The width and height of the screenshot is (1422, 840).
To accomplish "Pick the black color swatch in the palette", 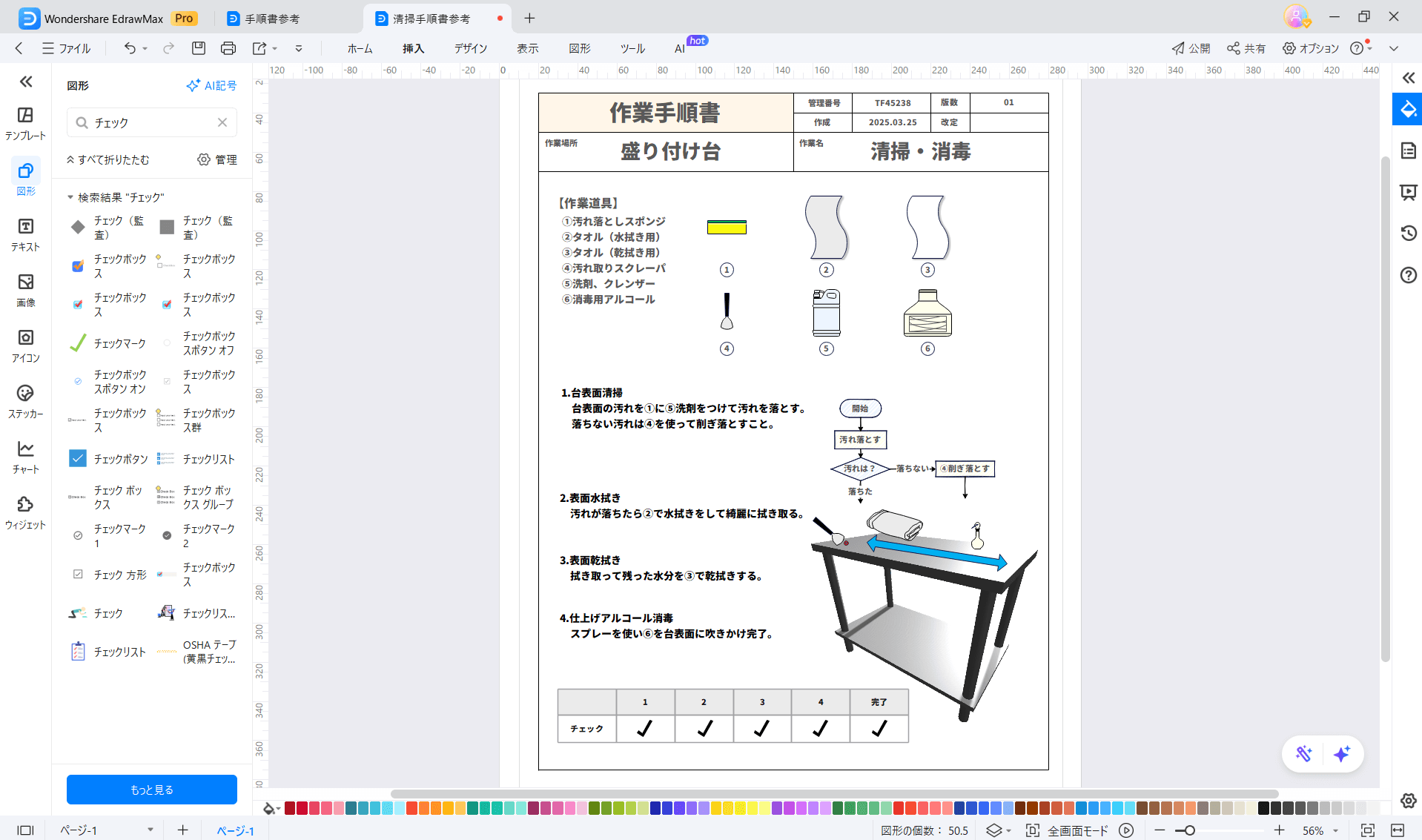I will tap(1263, 808).
